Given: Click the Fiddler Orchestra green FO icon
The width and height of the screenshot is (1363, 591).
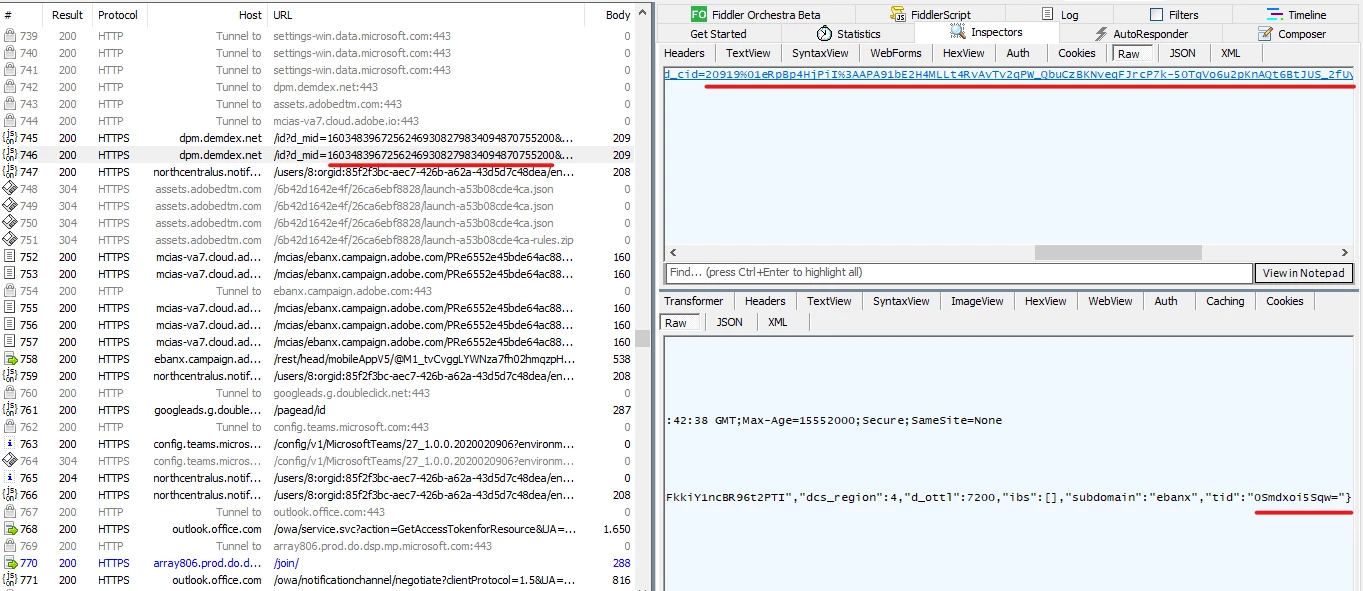Looking at the screenshot, I should coord(697,15).
